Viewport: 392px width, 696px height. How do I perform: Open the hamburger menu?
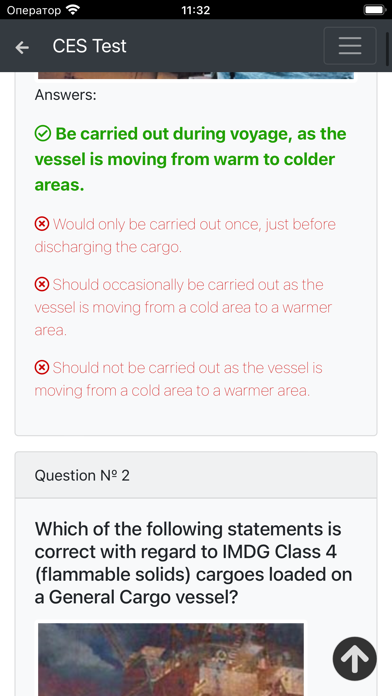tap(350, 46)
